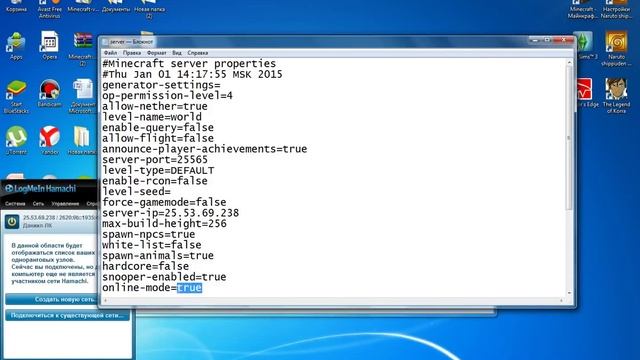Open the Вид menu in Notepad
The image size is (640, 360).
[x=177, y=53]
